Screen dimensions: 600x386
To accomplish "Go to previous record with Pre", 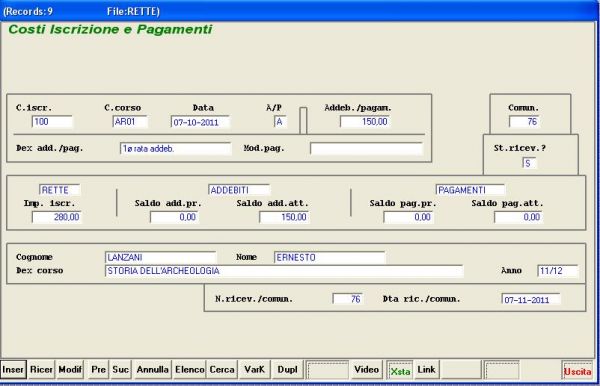I will coord(98,370).
